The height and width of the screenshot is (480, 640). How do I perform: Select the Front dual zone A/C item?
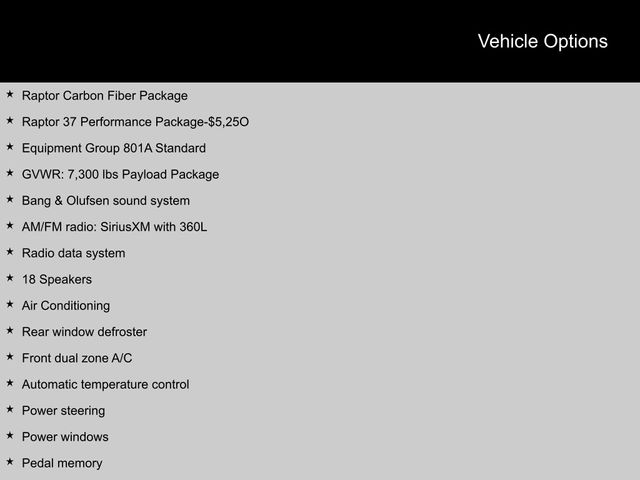(x=77, y=358)
